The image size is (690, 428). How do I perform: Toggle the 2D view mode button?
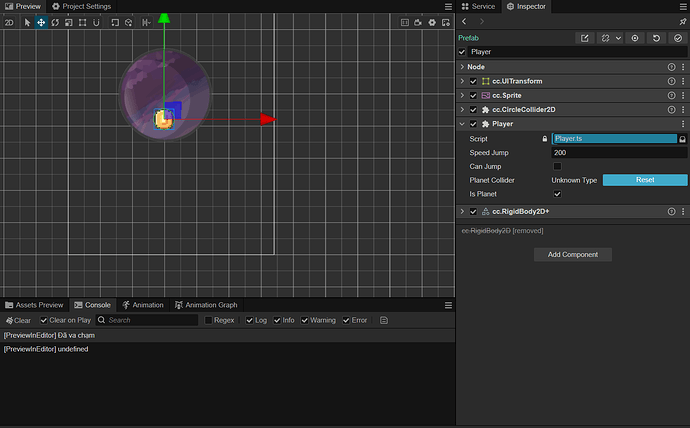point(9,22)
